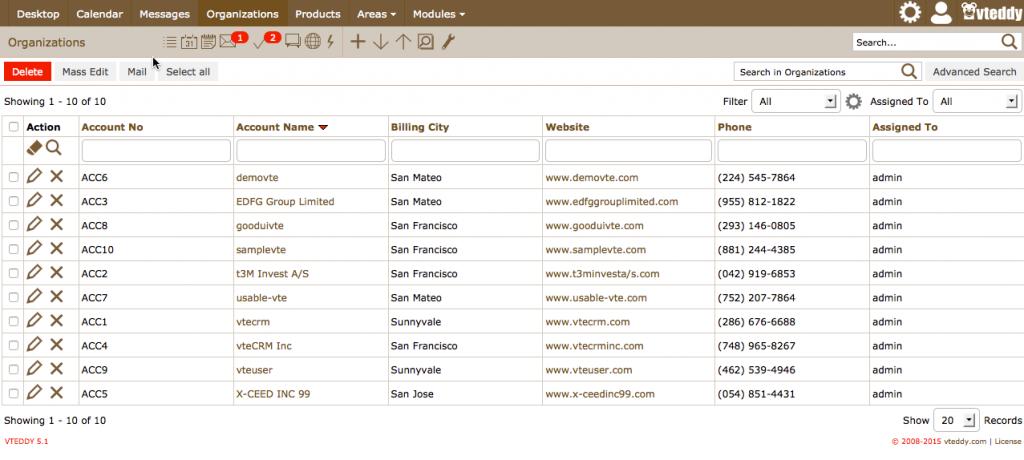Open the vteCRM Inc account link
This screenshot has width=1024, height=460.
coord(264,346)
